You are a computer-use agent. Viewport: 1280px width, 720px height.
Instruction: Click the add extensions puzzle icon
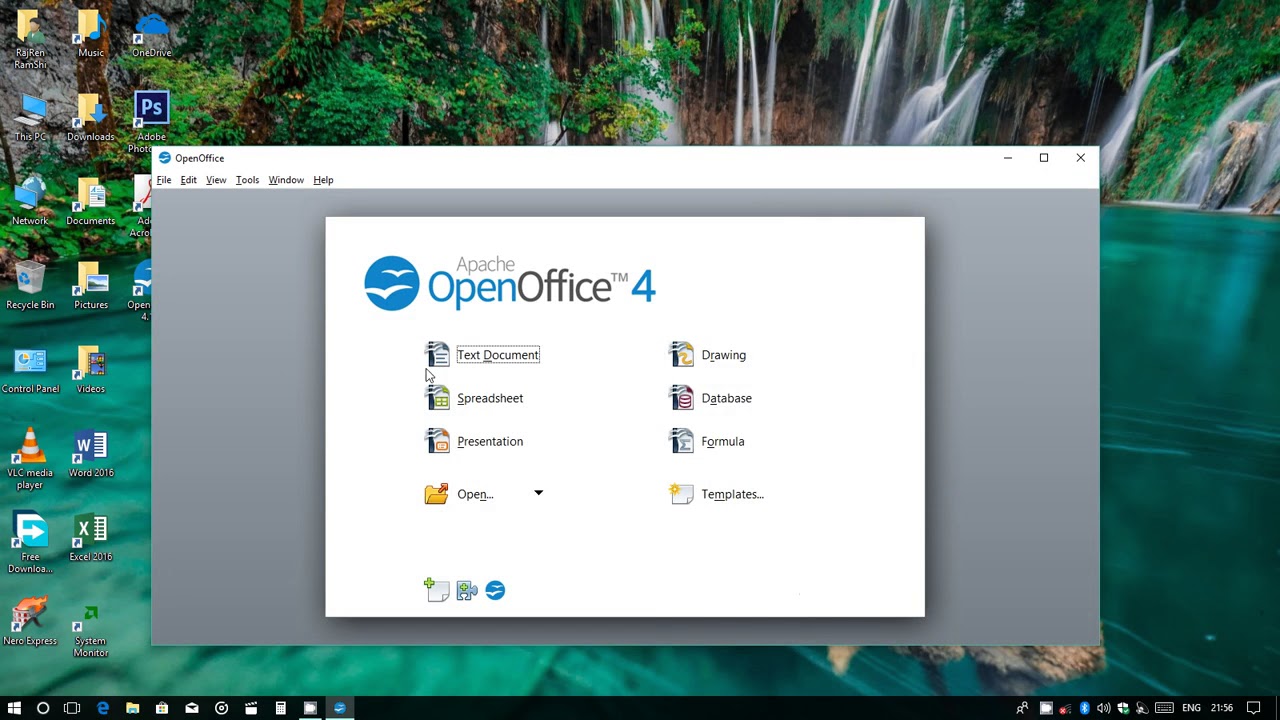pyautogui.click(x=466, y=591)
